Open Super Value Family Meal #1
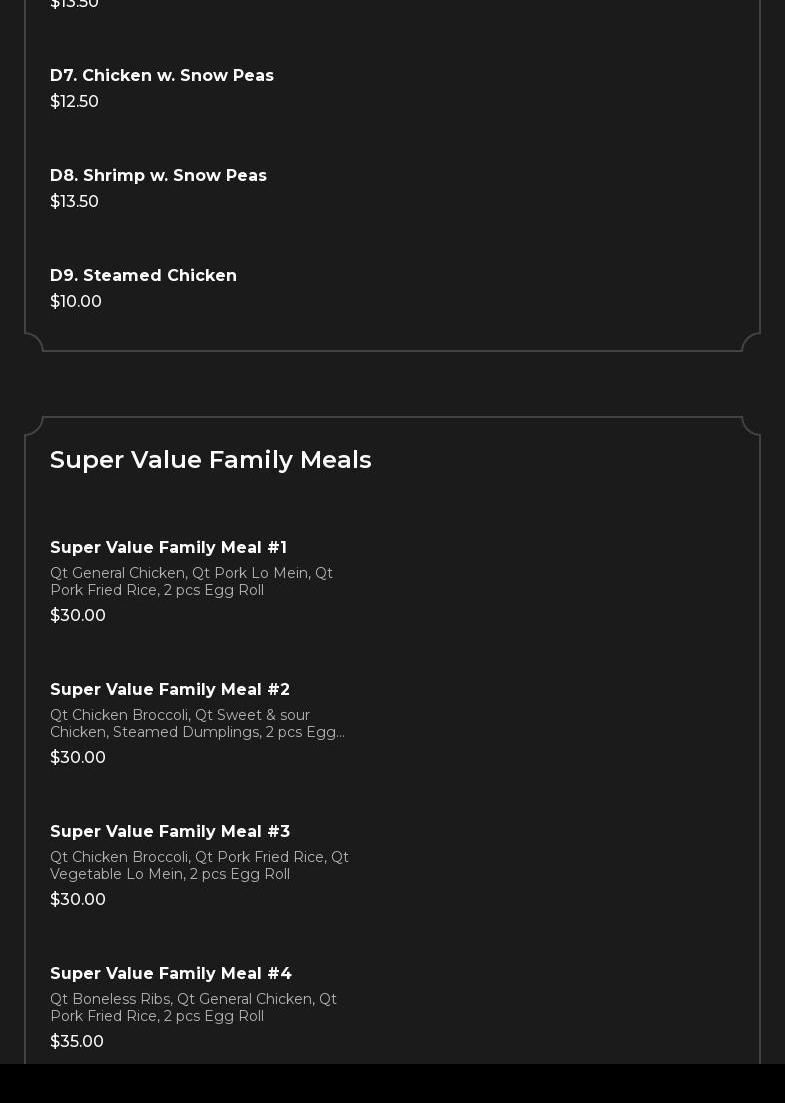The width and height of the screenshot is (785, 1103). click(x=168, y=548)
